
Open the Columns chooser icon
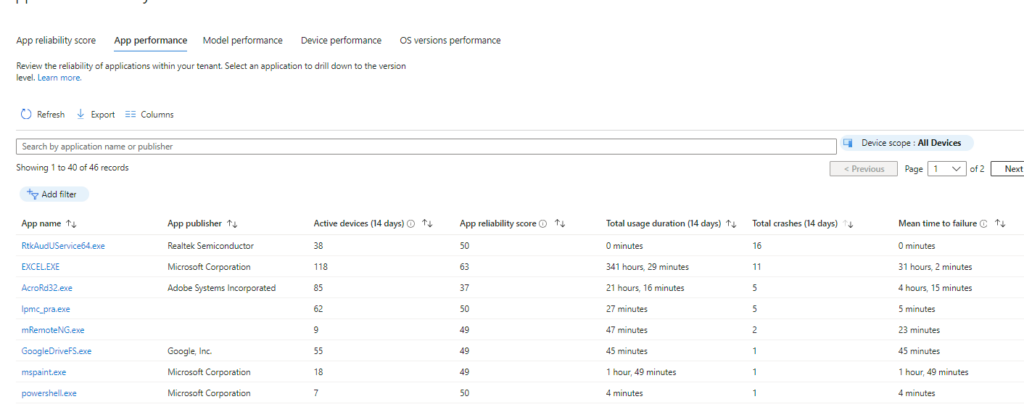tap(130, 115)
